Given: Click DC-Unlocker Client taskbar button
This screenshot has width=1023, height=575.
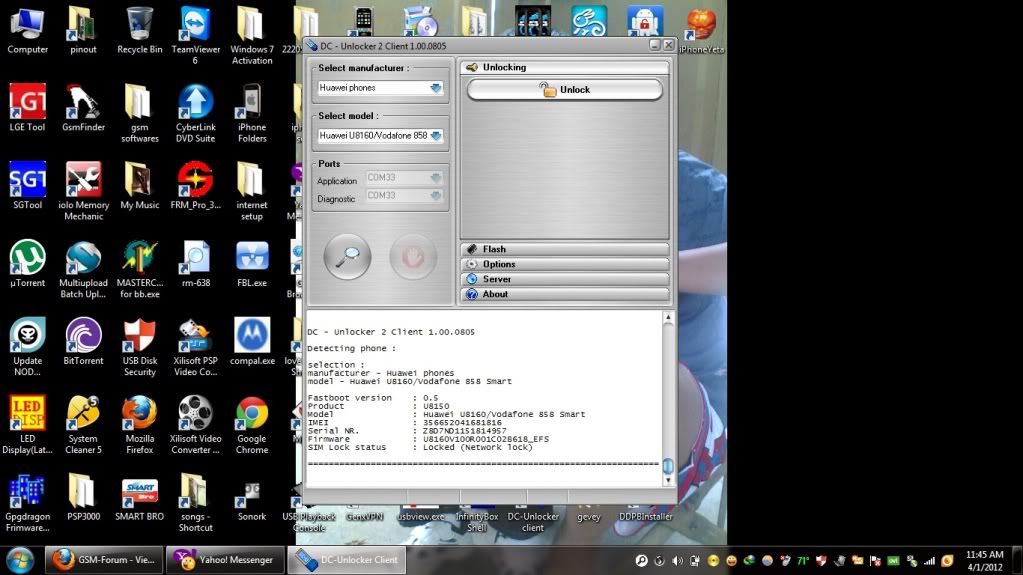Looking at the screenshot, I should (346, 560).
